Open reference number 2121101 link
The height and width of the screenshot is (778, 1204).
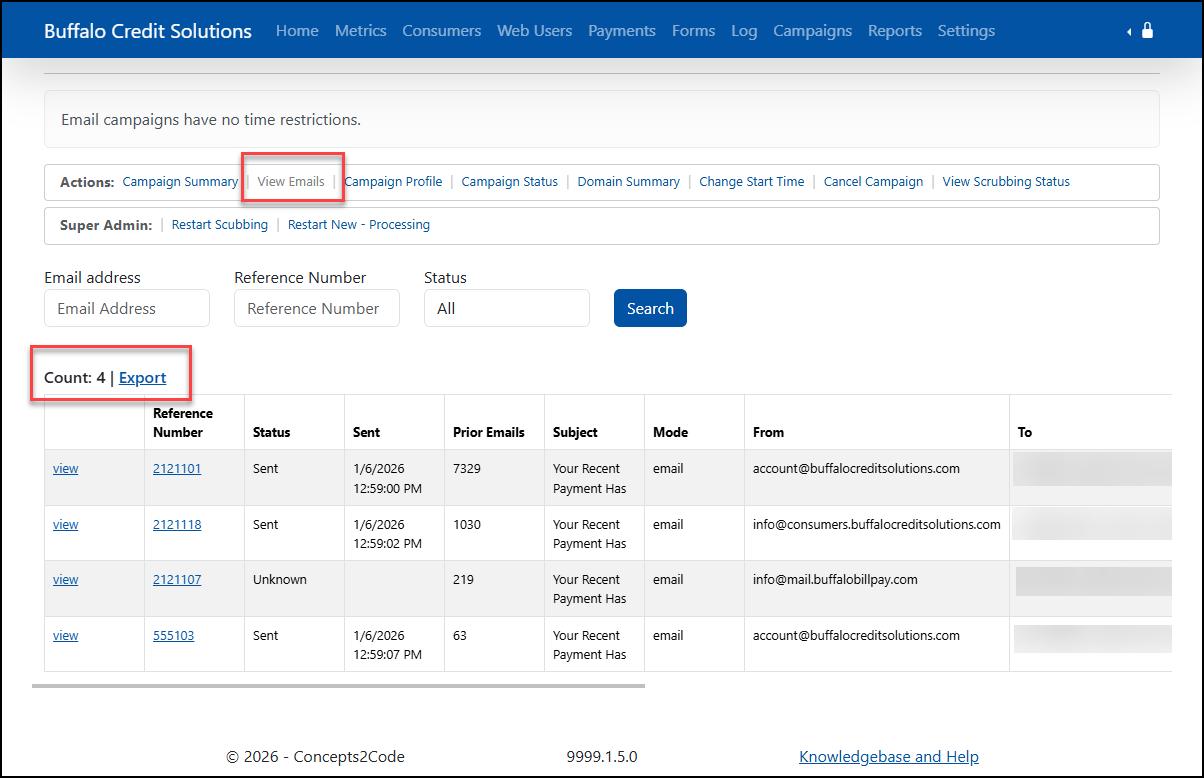coord(177,468)
